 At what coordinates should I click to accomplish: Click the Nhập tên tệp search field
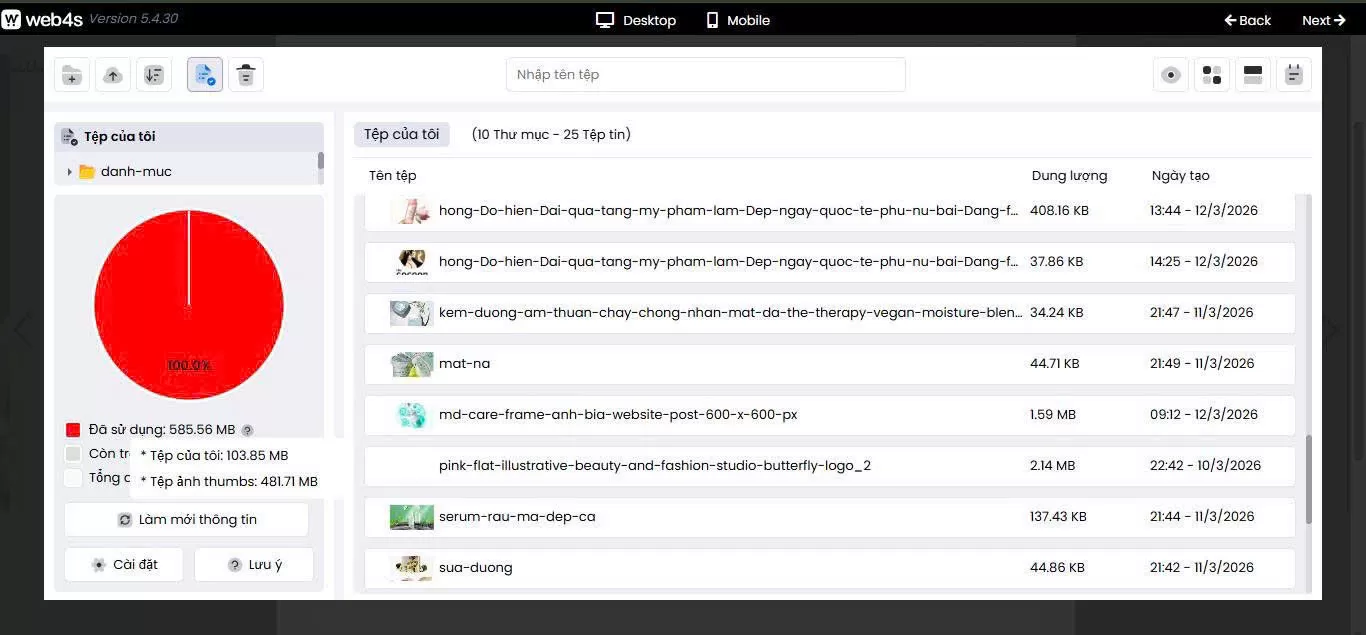705,75
